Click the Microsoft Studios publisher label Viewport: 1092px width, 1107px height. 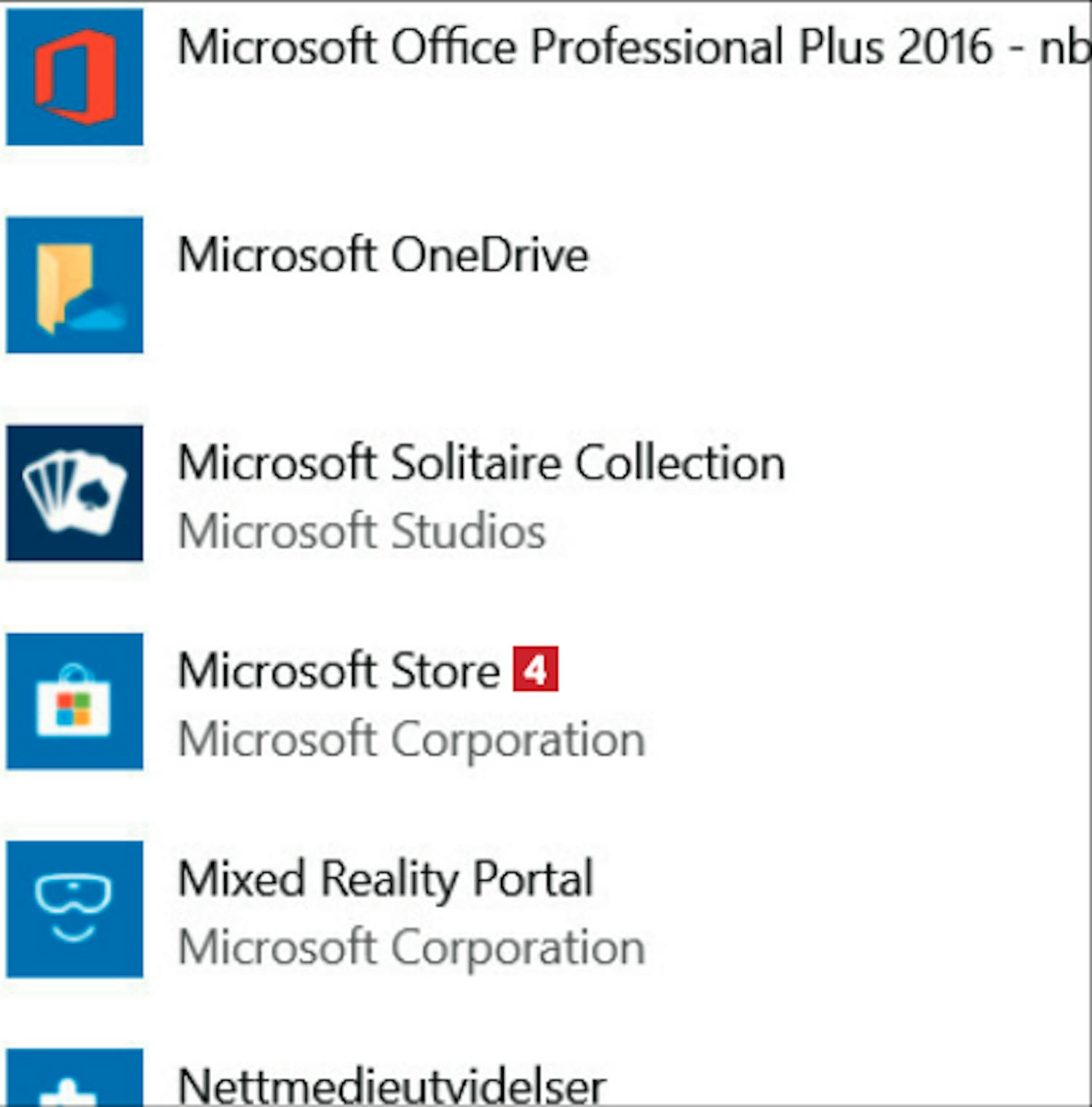click(362, 531)
